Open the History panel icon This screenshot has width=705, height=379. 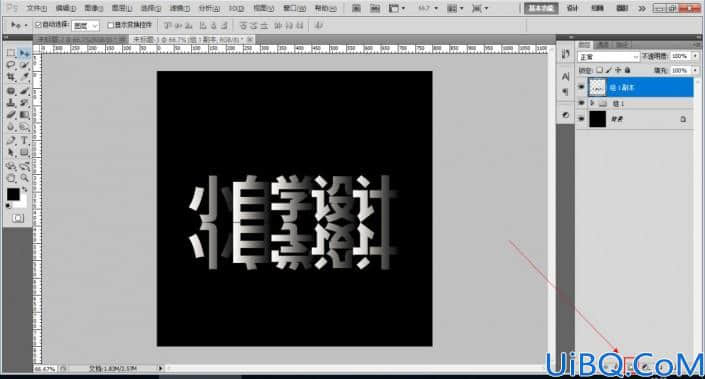point(565,55)
